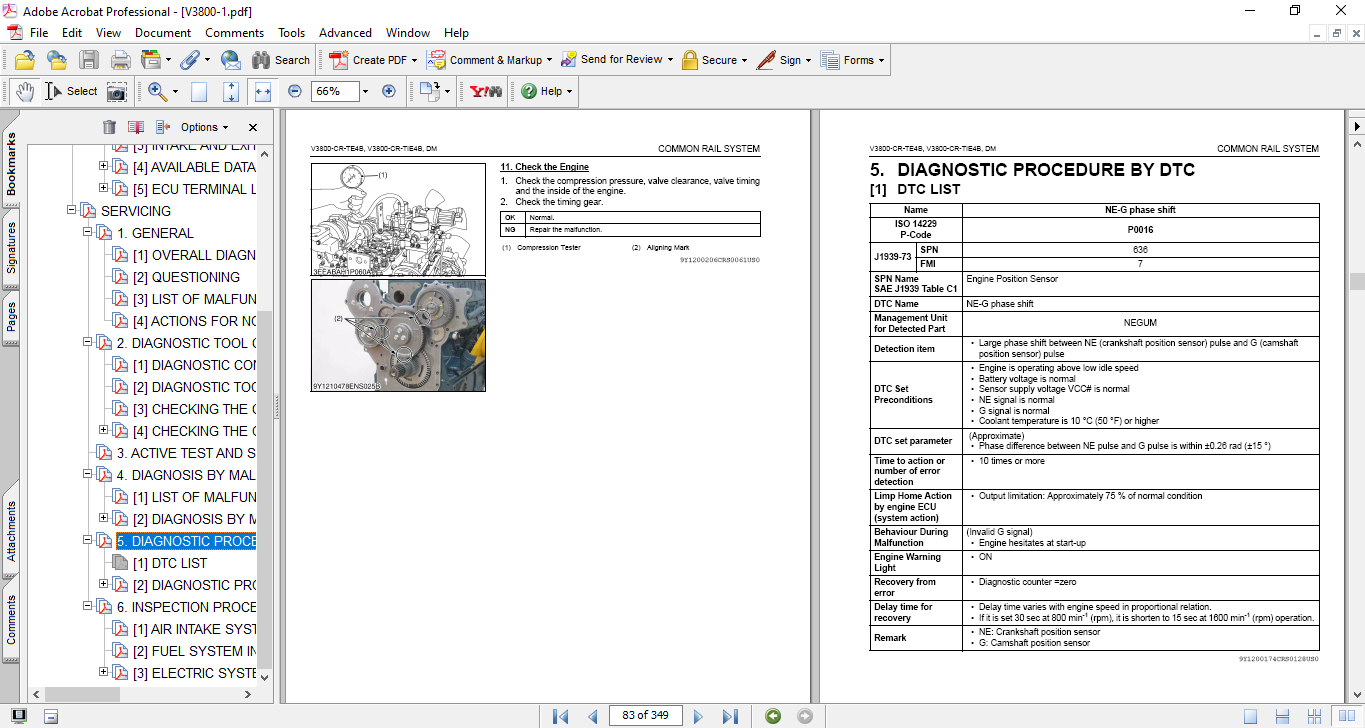
Task: Go to the last page
Action: coord(730,716)
